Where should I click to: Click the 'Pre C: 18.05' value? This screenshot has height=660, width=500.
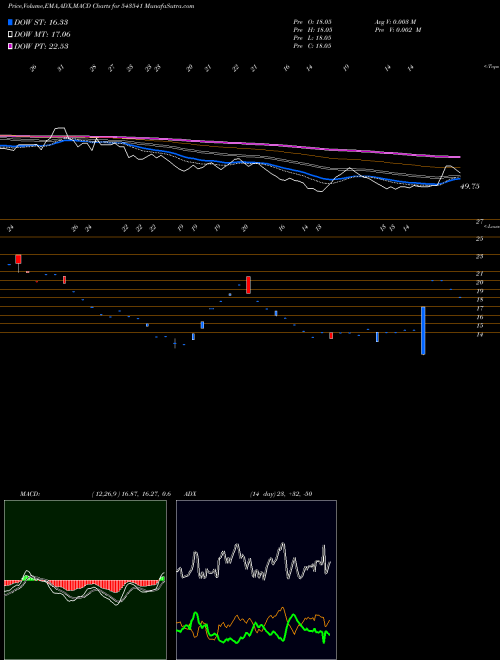(x=313, y=46)
